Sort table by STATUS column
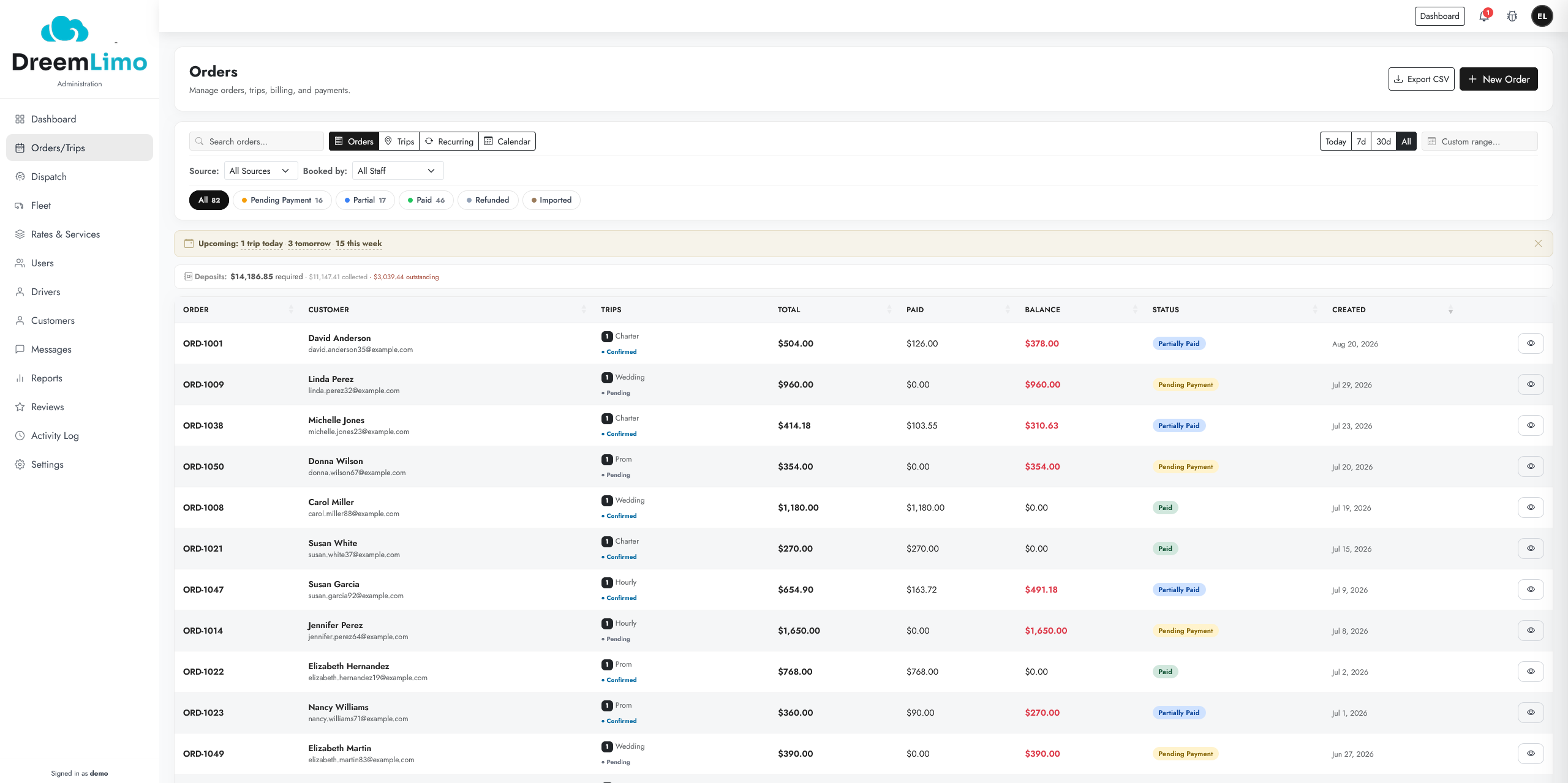 pyautogui.click(x=1234, y=310)
